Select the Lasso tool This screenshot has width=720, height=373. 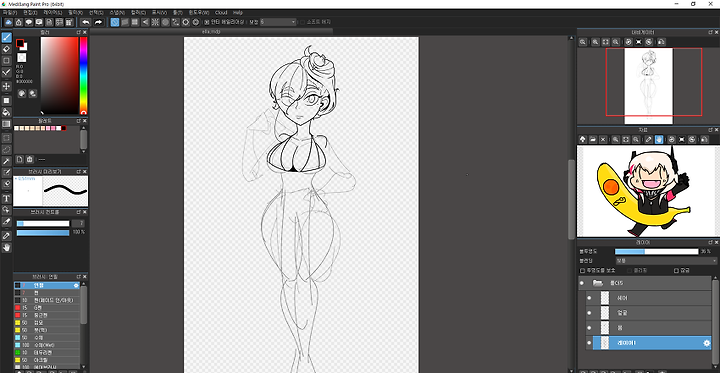[6, 149]
